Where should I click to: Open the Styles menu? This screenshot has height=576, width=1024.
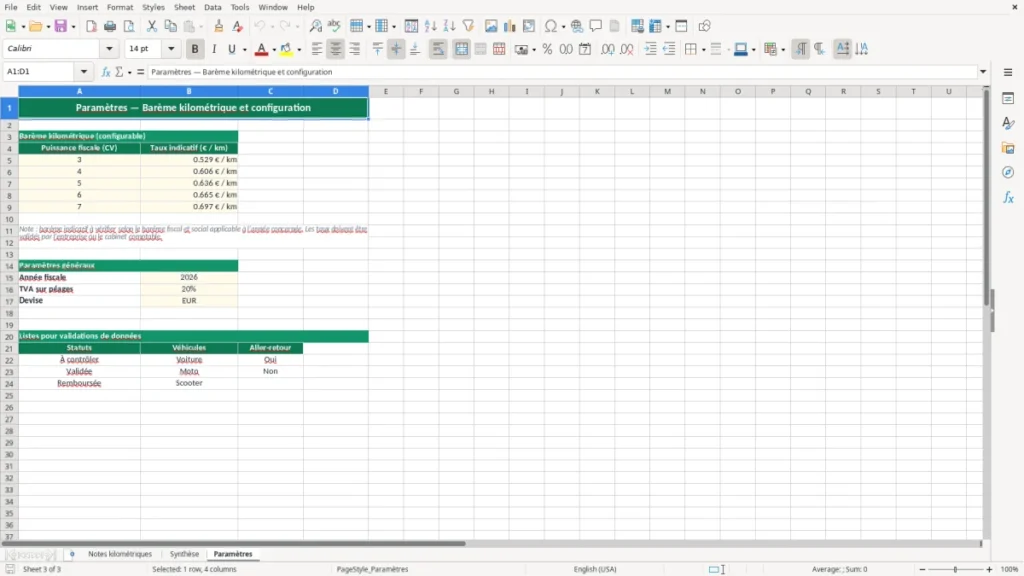click(153, 7)
